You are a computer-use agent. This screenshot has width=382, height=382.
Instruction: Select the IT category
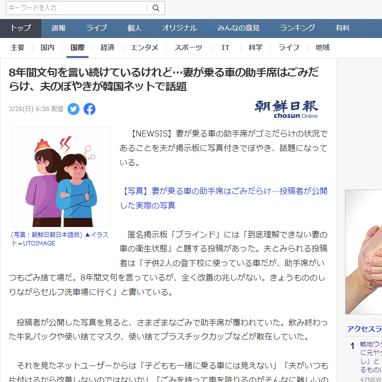225,48
